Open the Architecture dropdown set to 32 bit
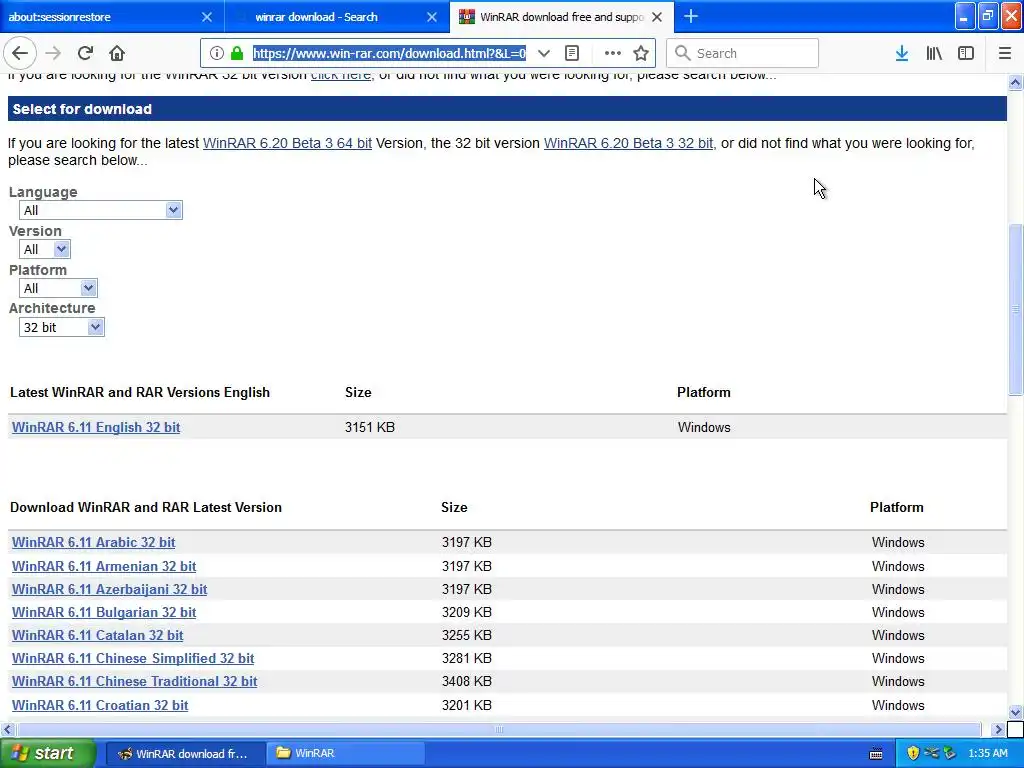Viewport: 1024px width, 768px height. point(61,327)
